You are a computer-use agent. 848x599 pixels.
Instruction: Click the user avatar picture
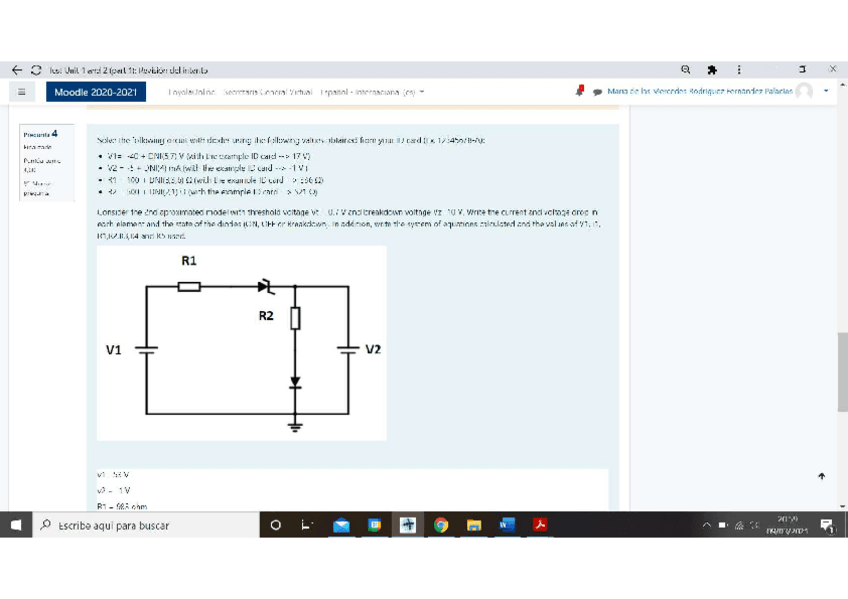[x=804, y=91]
